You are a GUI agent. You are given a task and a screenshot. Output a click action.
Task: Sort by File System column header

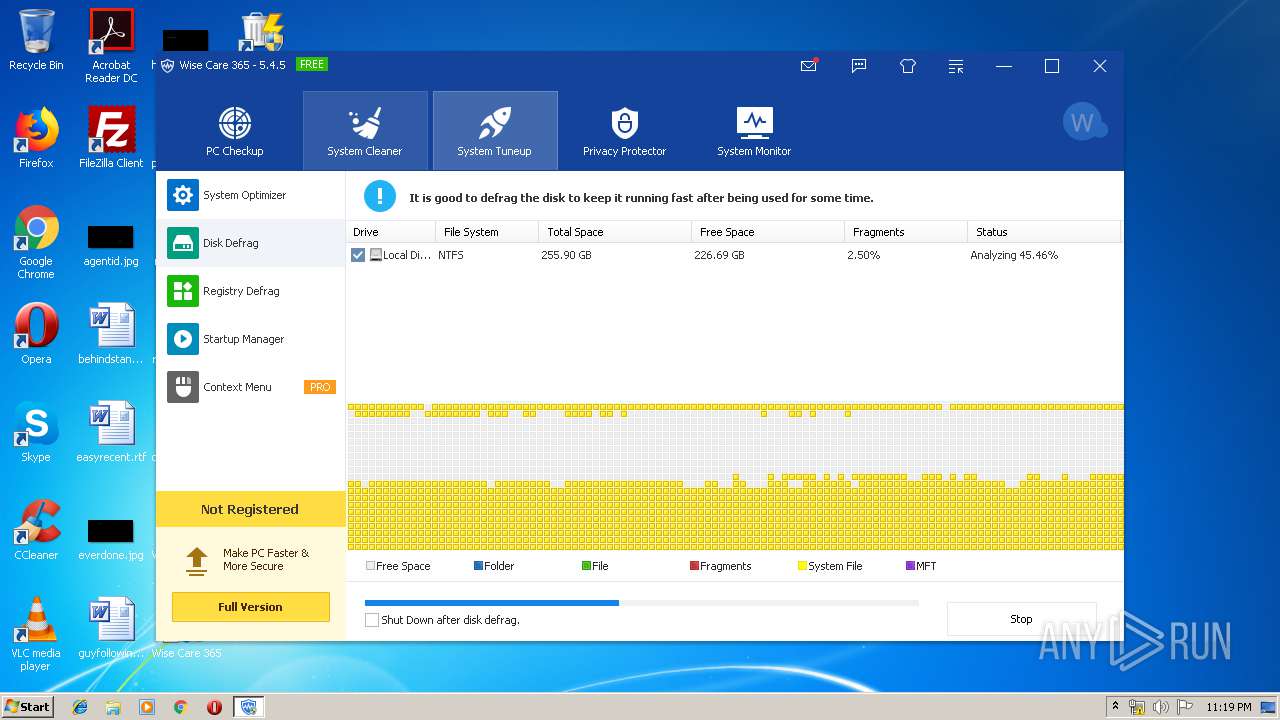point(487,232)
